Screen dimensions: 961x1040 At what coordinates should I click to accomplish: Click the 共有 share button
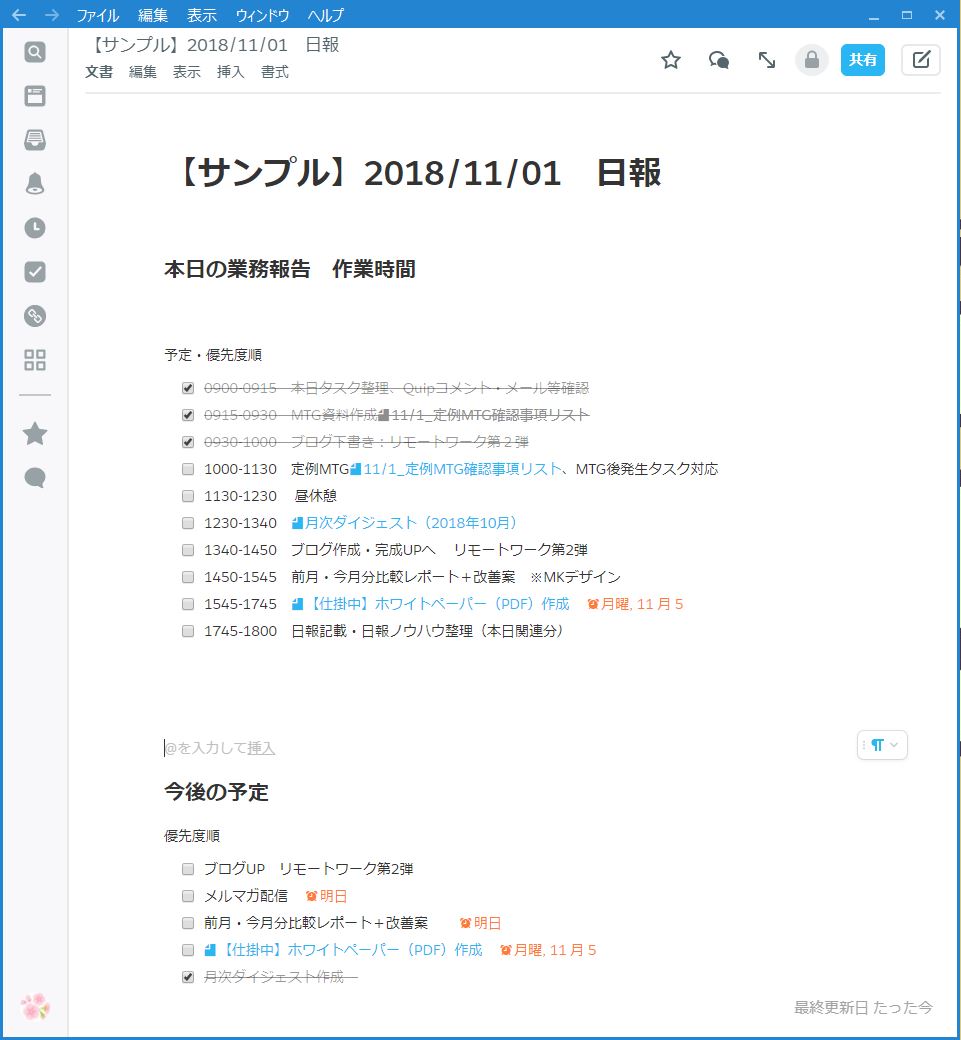862,60
